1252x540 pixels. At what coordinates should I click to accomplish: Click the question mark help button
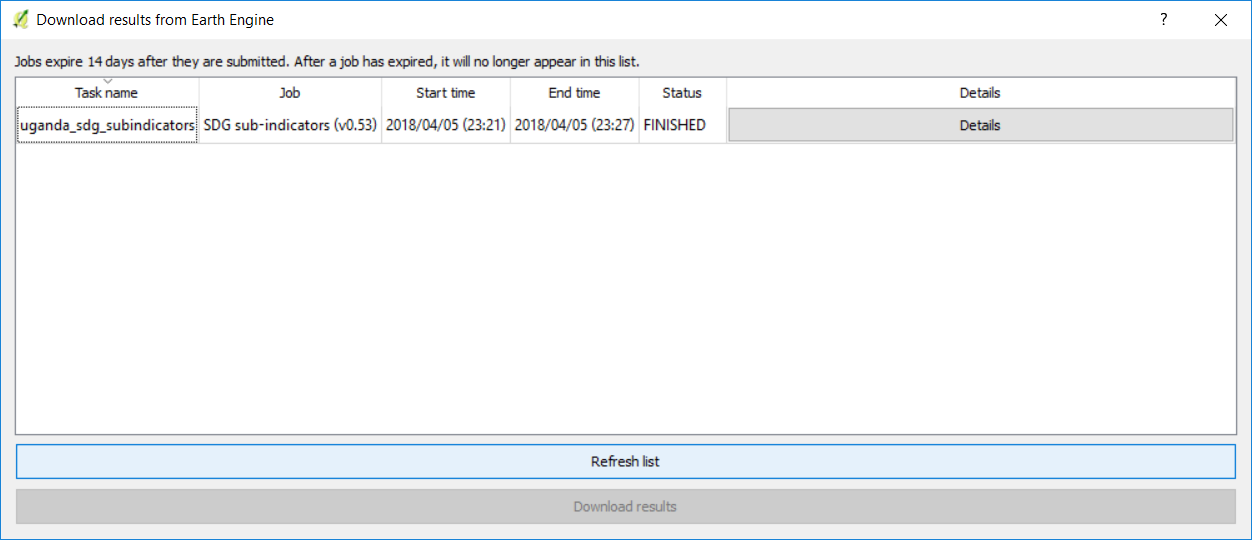tap(1163, 20)
